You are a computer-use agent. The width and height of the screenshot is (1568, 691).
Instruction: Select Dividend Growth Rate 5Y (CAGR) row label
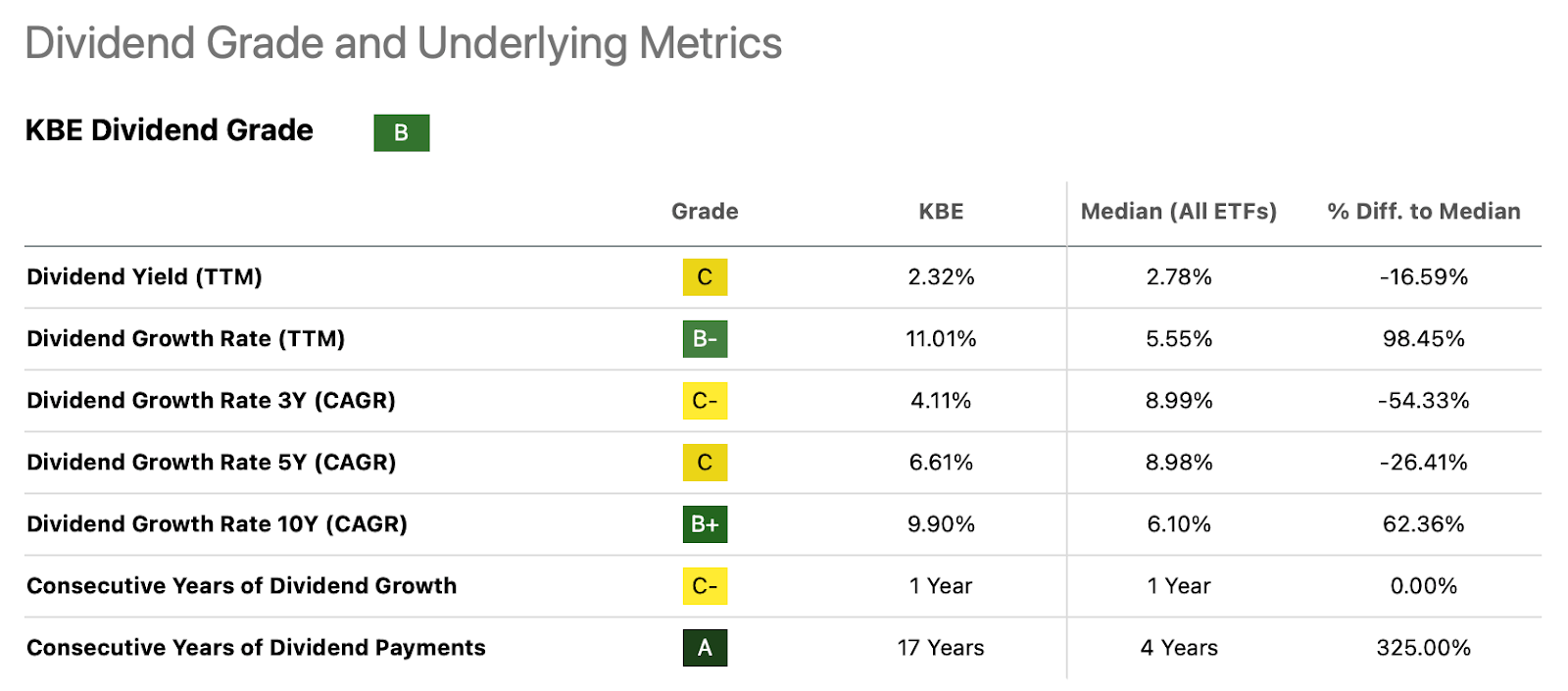[211, 463]
